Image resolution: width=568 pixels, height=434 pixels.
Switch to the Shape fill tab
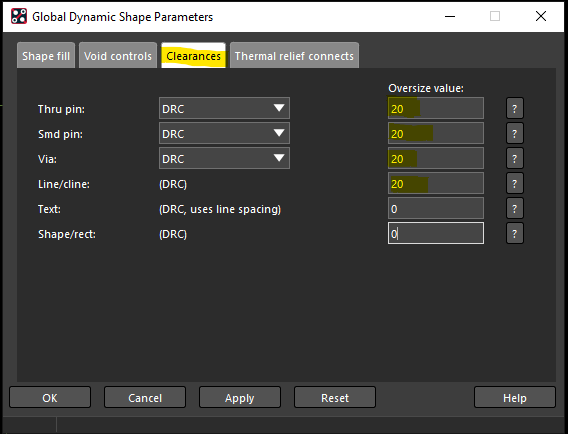point(46,56)
